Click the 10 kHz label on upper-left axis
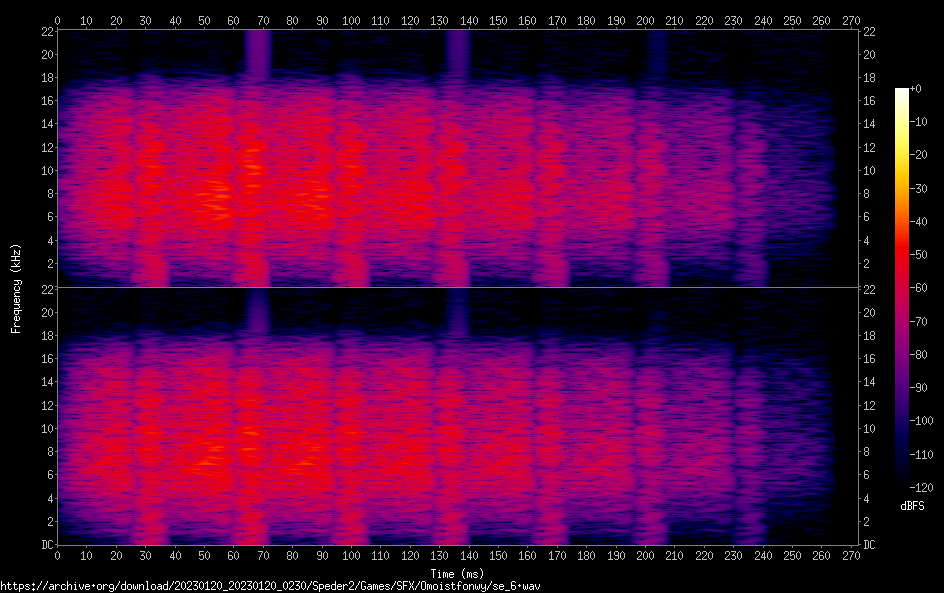The width and height of the screenshot is (944, 593). (44, 171)
